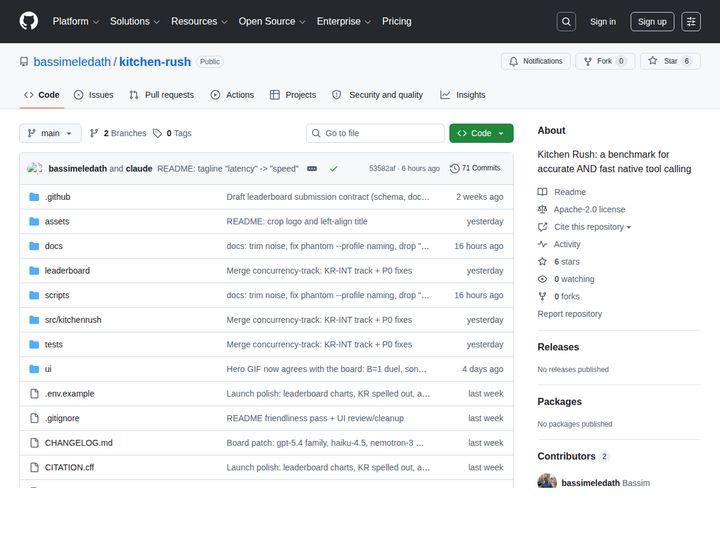Open the .gitignore file

(x=62, y=418)
